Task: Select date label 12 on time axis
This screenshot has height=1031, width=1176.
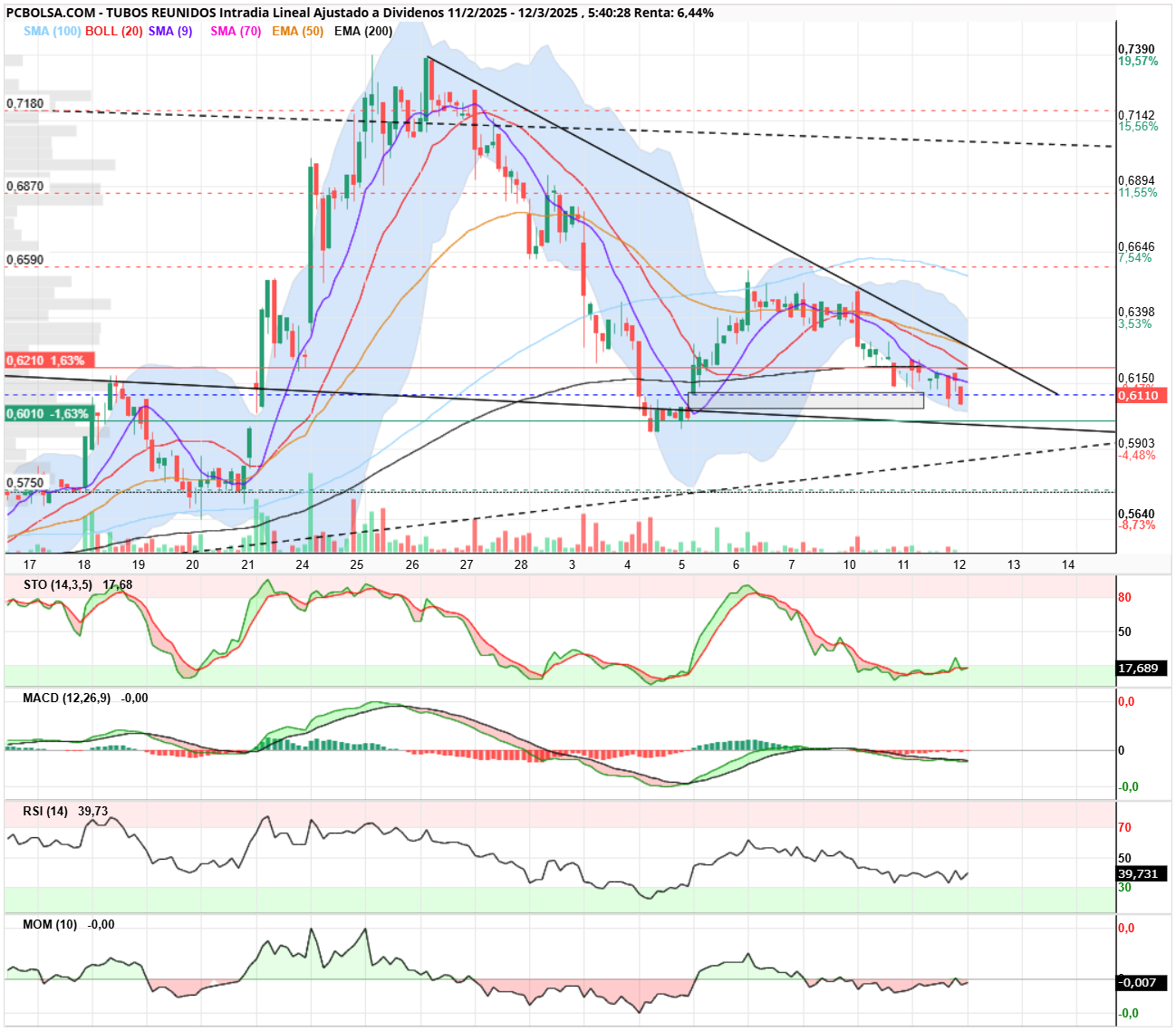Action: coord(959,564)
